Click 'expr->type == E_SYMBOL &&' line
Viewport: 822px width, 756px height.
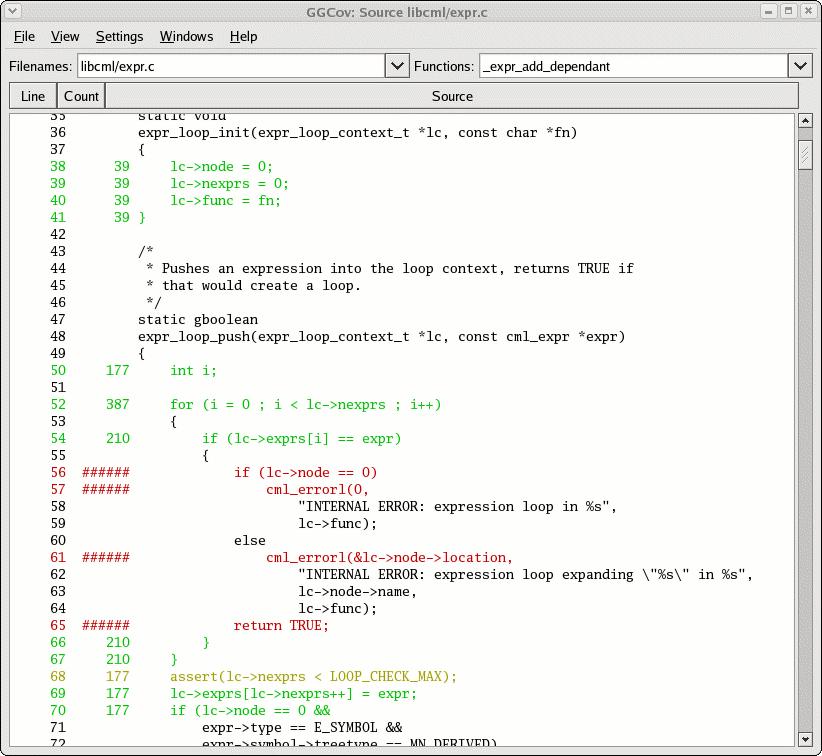[x=302, y=728]
